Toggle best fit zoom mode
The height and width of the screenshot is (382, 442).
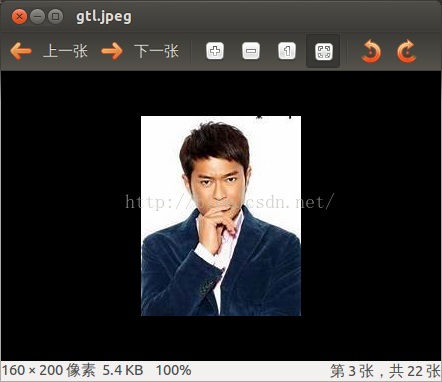323,52
